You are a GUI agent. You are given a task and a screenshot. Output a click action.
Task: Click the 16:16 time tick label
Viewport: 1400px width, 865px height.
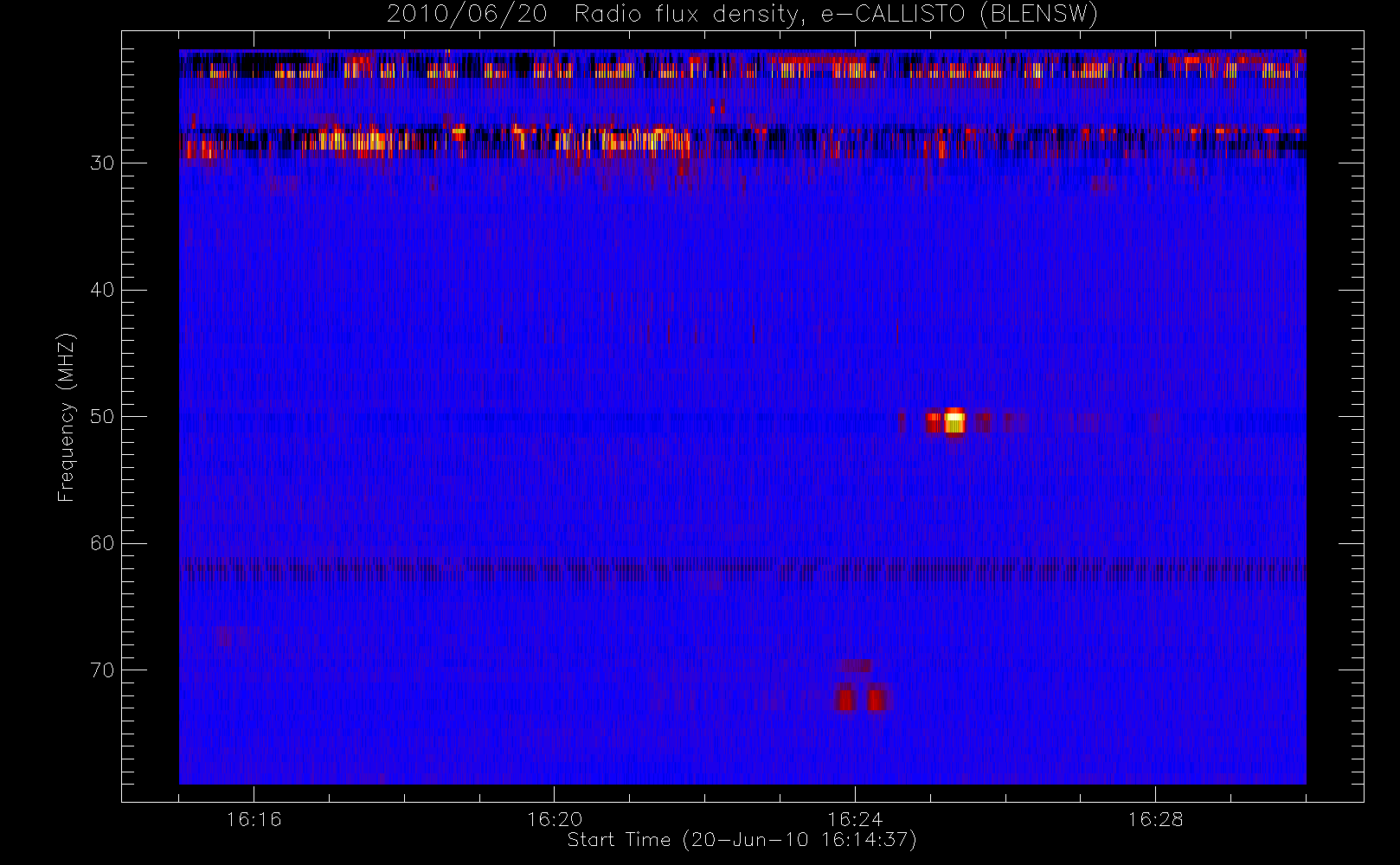[x=254, y=819]
